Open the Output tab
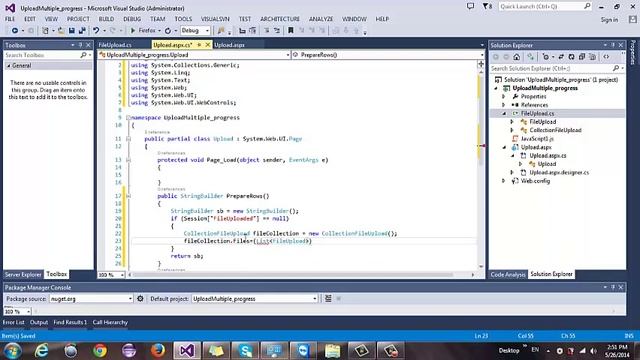This screenshot has width=640, height=360. (39, 322)
